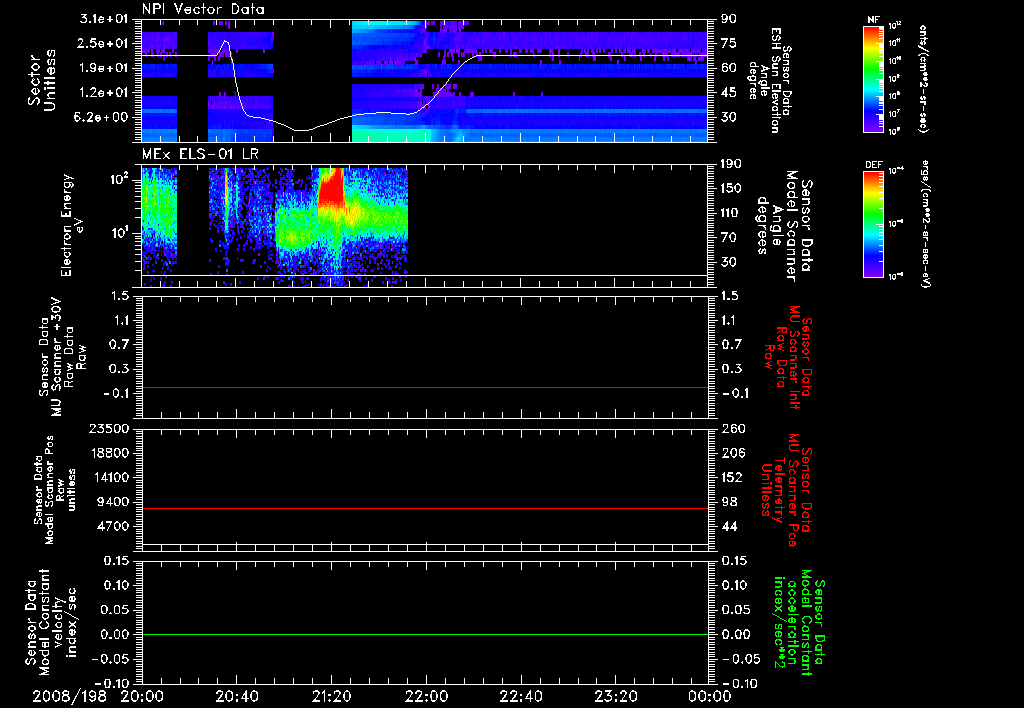Click the Sector Unitless axis title
Screen dimensions: 1024x708
[x=41, y=80]
